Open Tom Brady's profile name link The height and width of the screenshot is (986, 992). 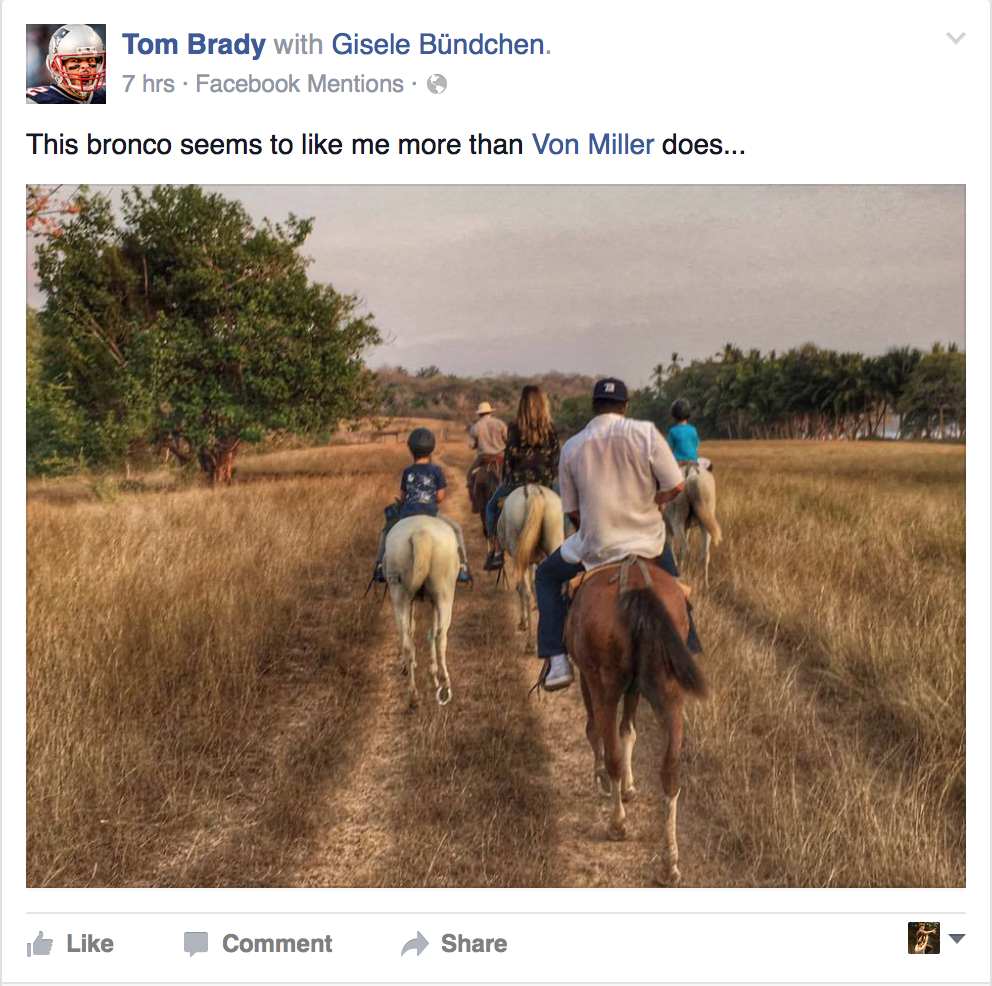point(194,45)
